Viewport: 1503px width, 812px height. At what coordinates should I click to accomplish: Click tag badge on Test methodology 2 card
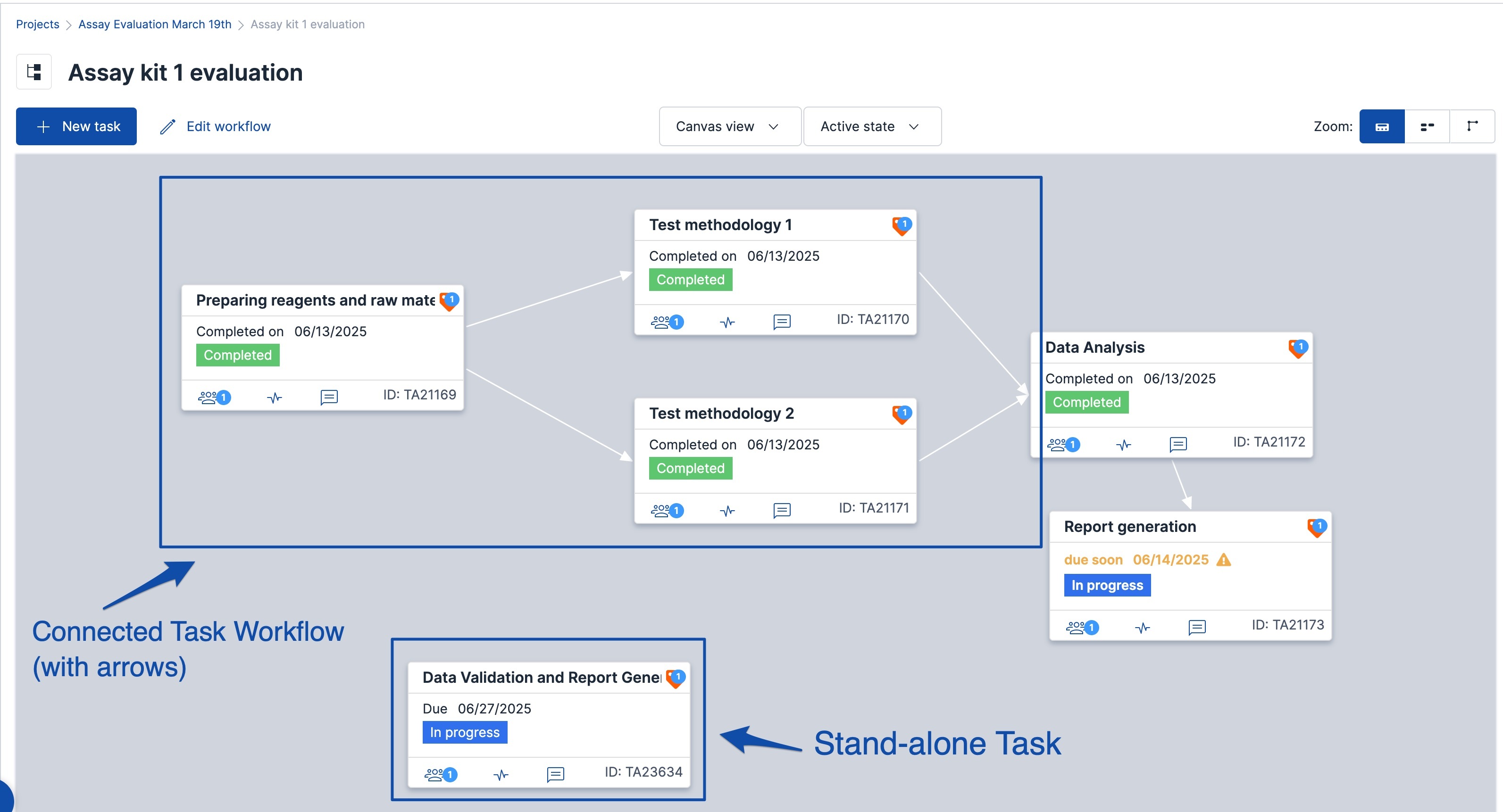point(902,414)
